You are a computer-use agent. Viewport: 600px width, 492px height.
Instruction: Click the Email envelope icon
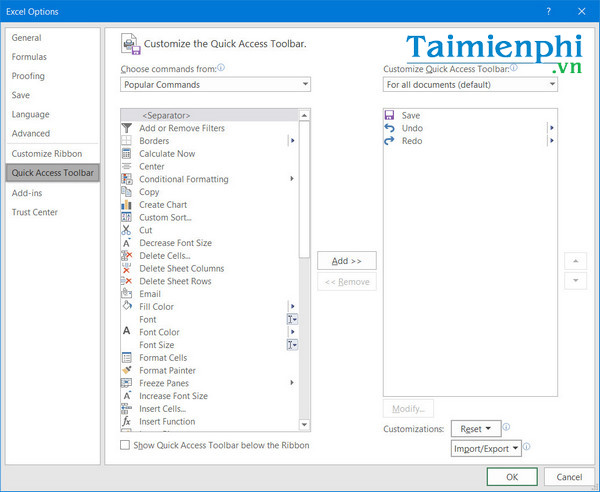point(127,294)
